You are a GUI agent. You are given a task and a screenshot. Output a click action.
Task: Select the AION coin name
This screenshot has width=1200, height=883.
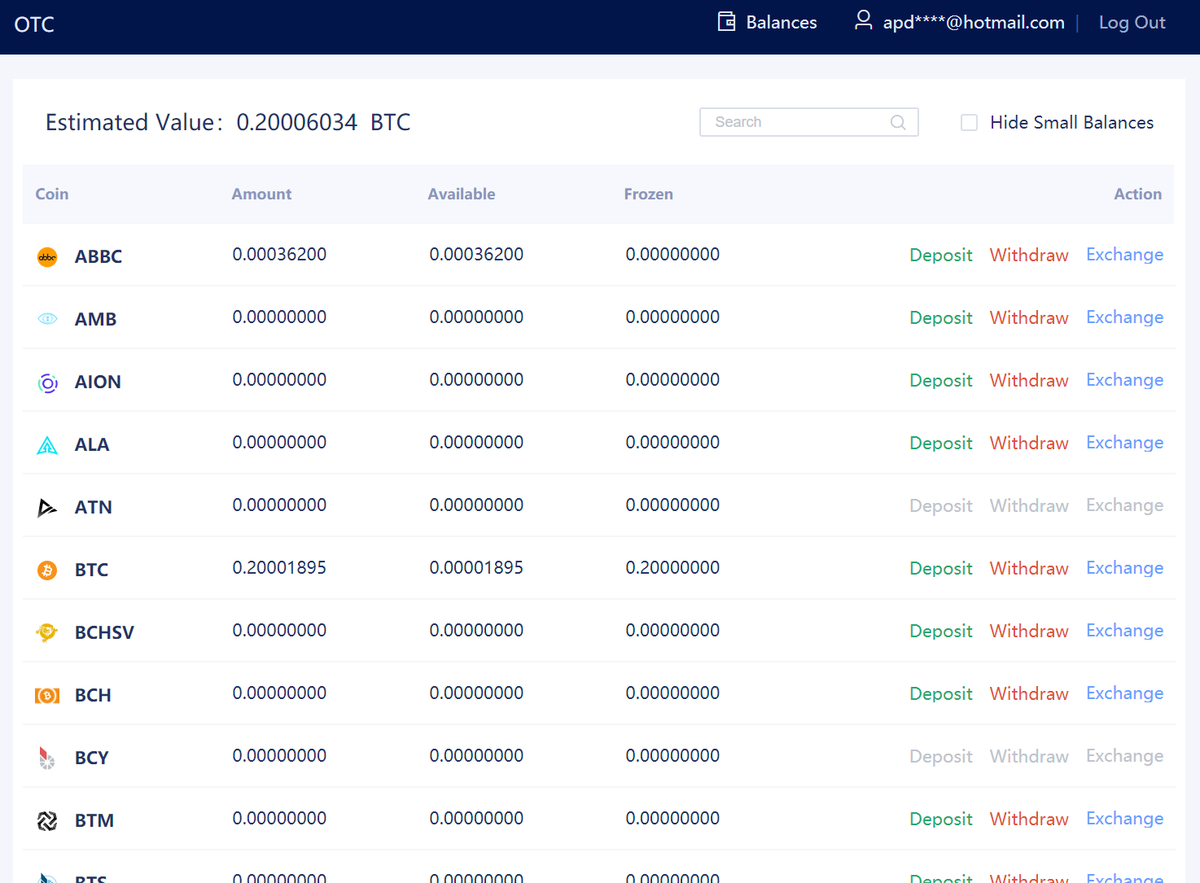pos(98,382)
